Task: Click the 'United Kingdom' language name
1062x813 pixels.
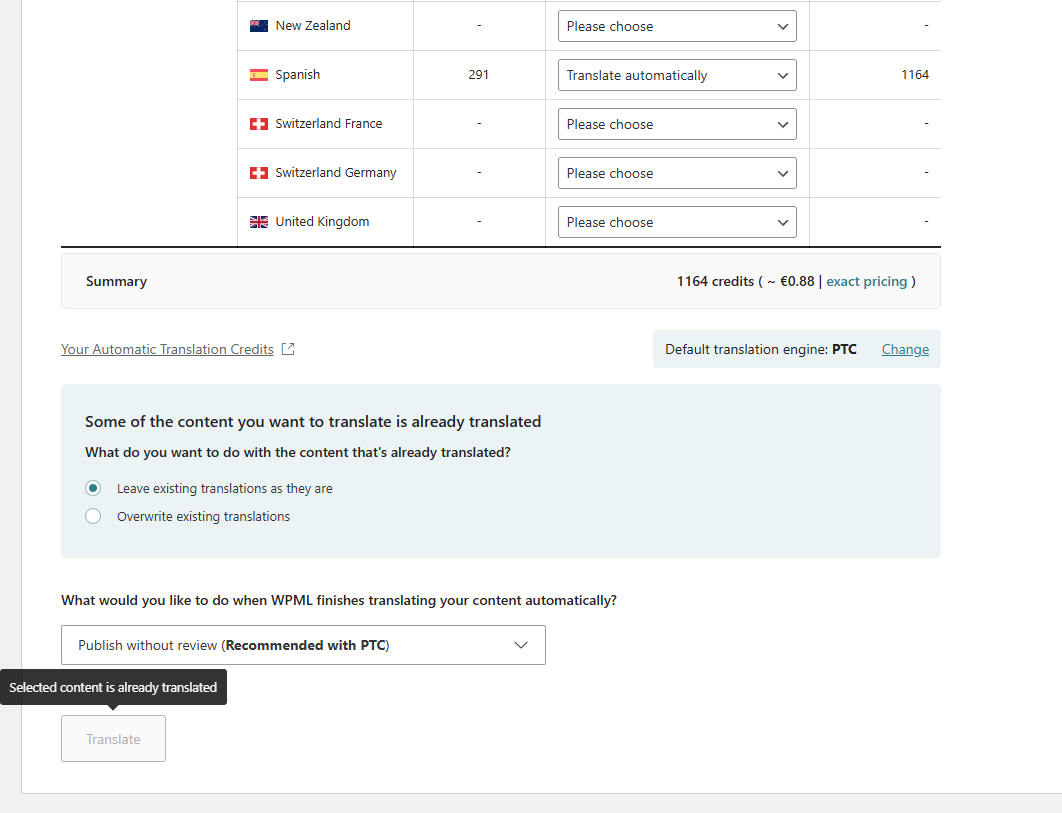Action: point(322,222)
